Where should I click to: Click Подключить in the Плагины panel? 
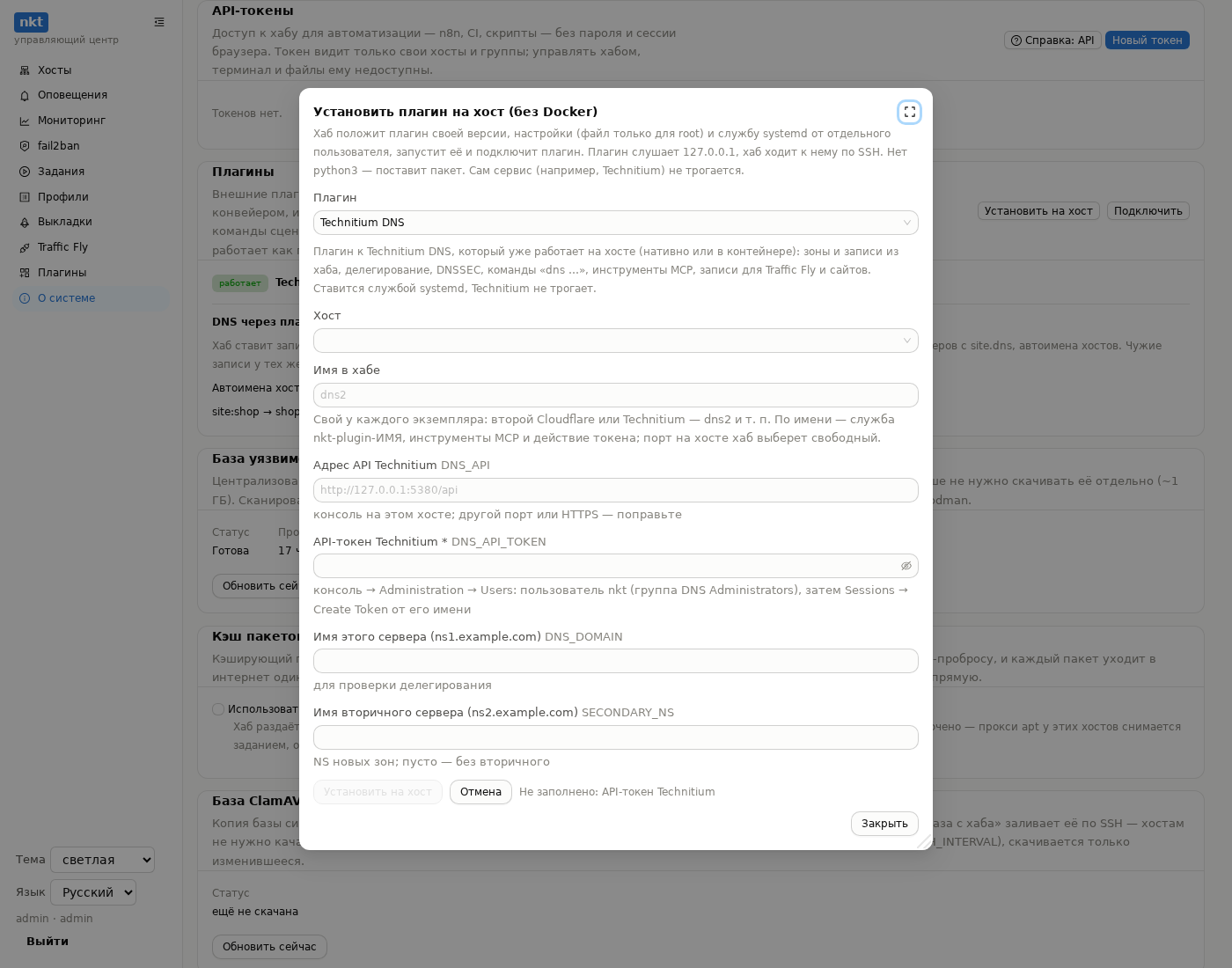tap(1148, 211)
